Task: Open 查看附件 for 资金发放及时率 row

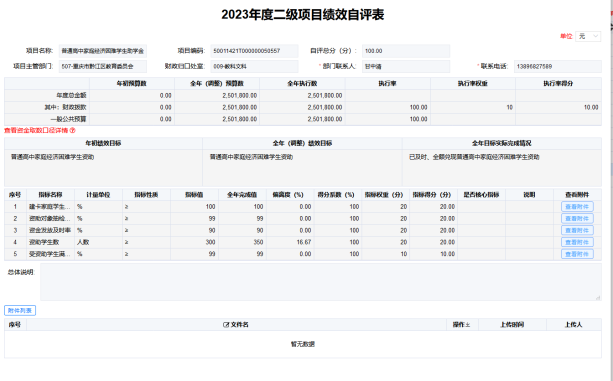Action: pos(577,230)
